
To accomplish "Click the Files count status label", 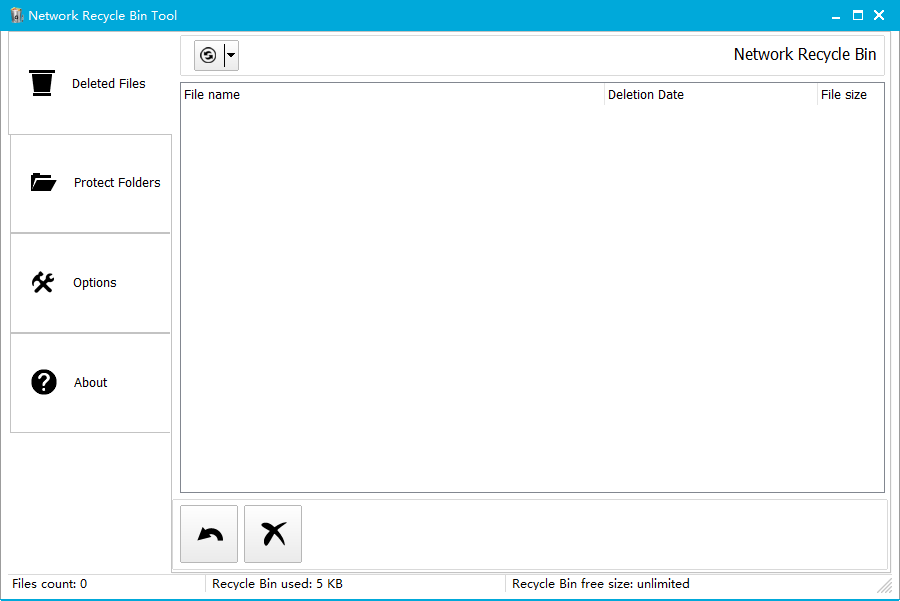I will click(47, 583).
